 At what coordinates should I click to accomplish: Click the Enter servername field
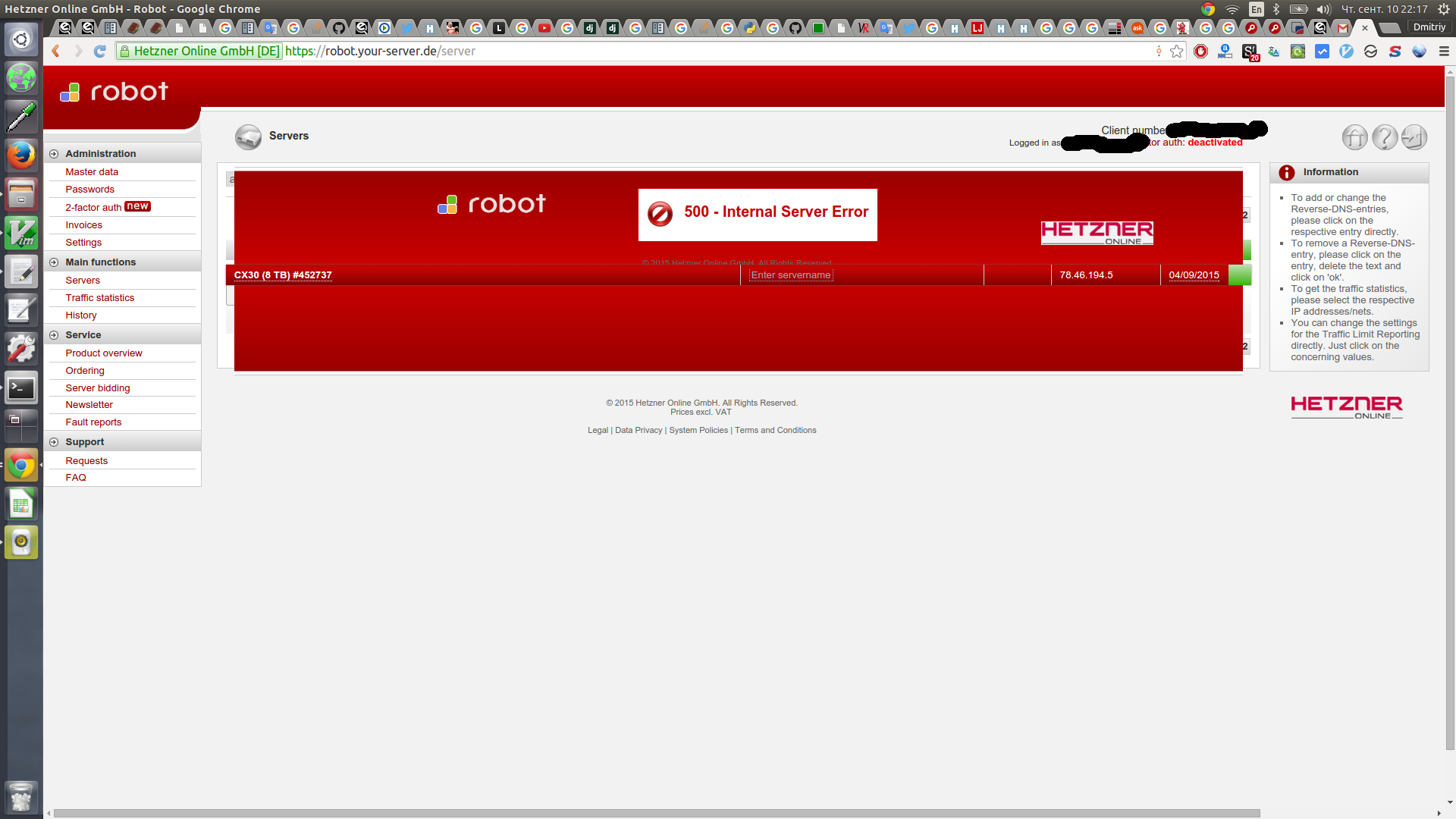click(x=791, y=275)
